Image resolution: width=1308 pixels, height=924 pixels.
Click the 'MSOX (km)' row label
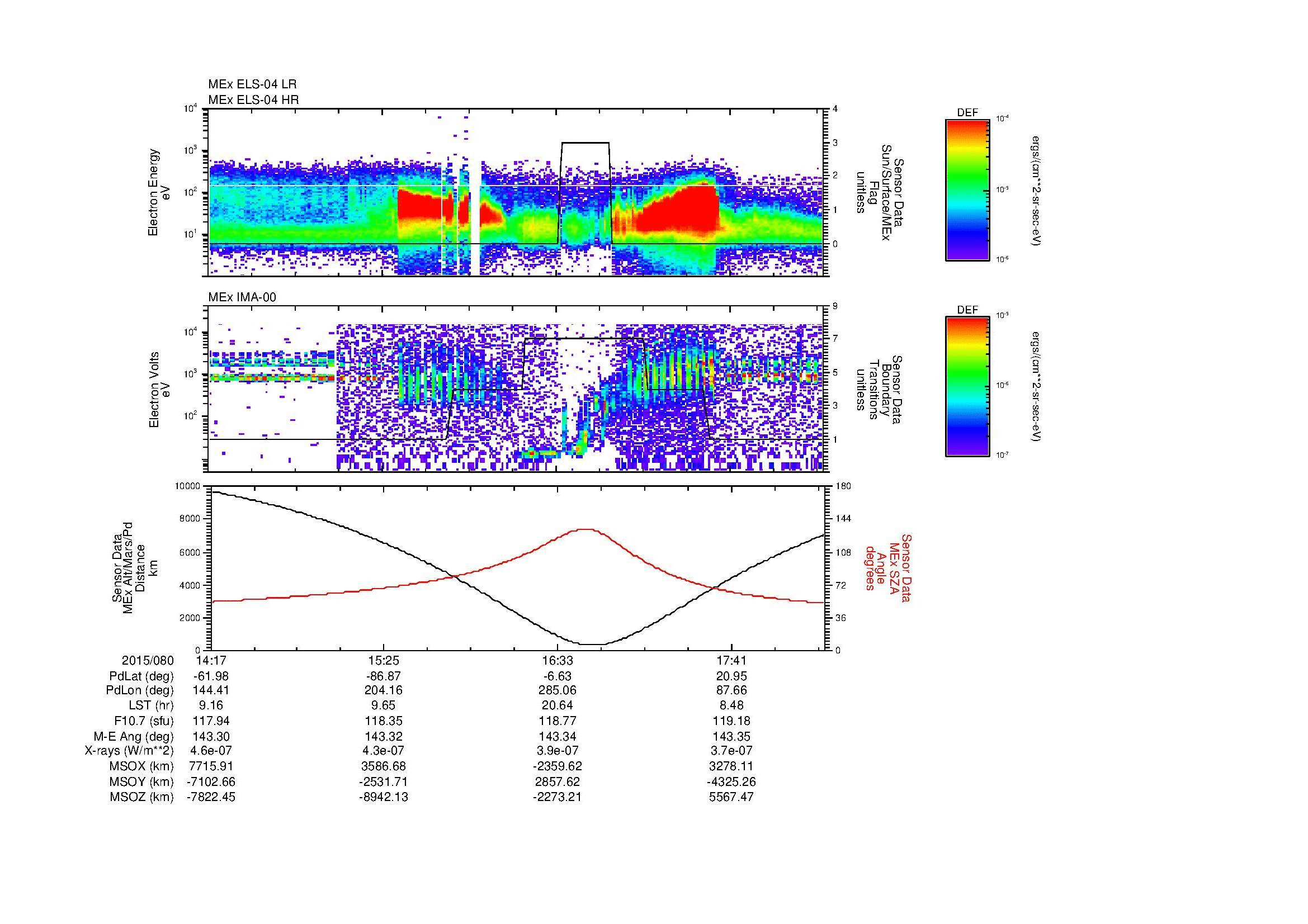coord(143,766)
